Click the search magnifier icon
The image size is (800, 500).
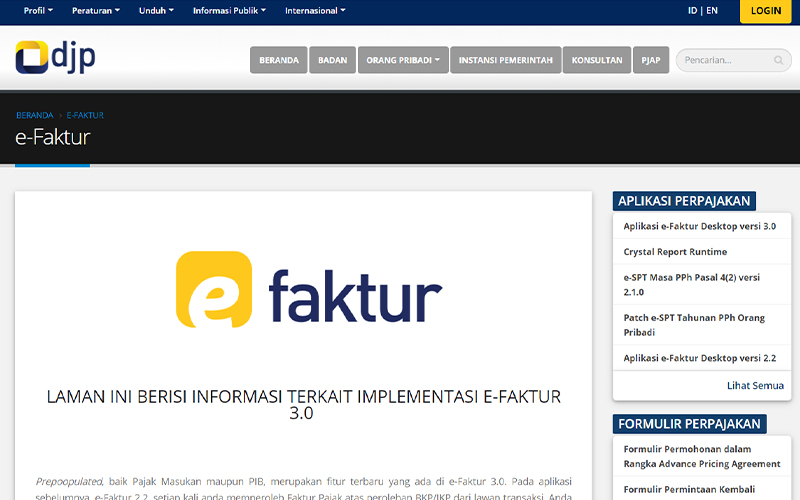click(x=778, y=60)
